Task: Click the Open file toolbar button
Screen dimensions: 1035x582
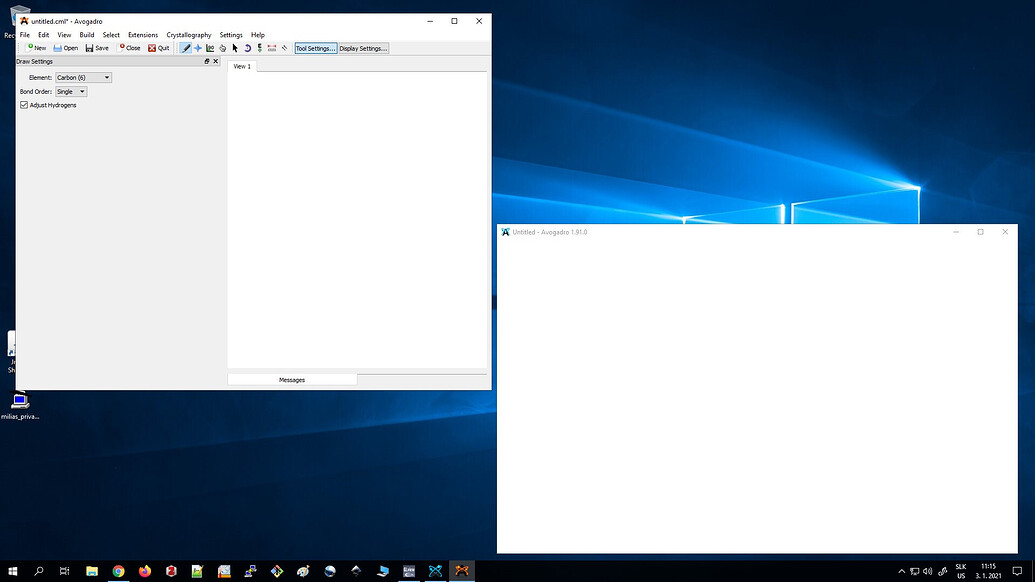Action: [66, 48]
